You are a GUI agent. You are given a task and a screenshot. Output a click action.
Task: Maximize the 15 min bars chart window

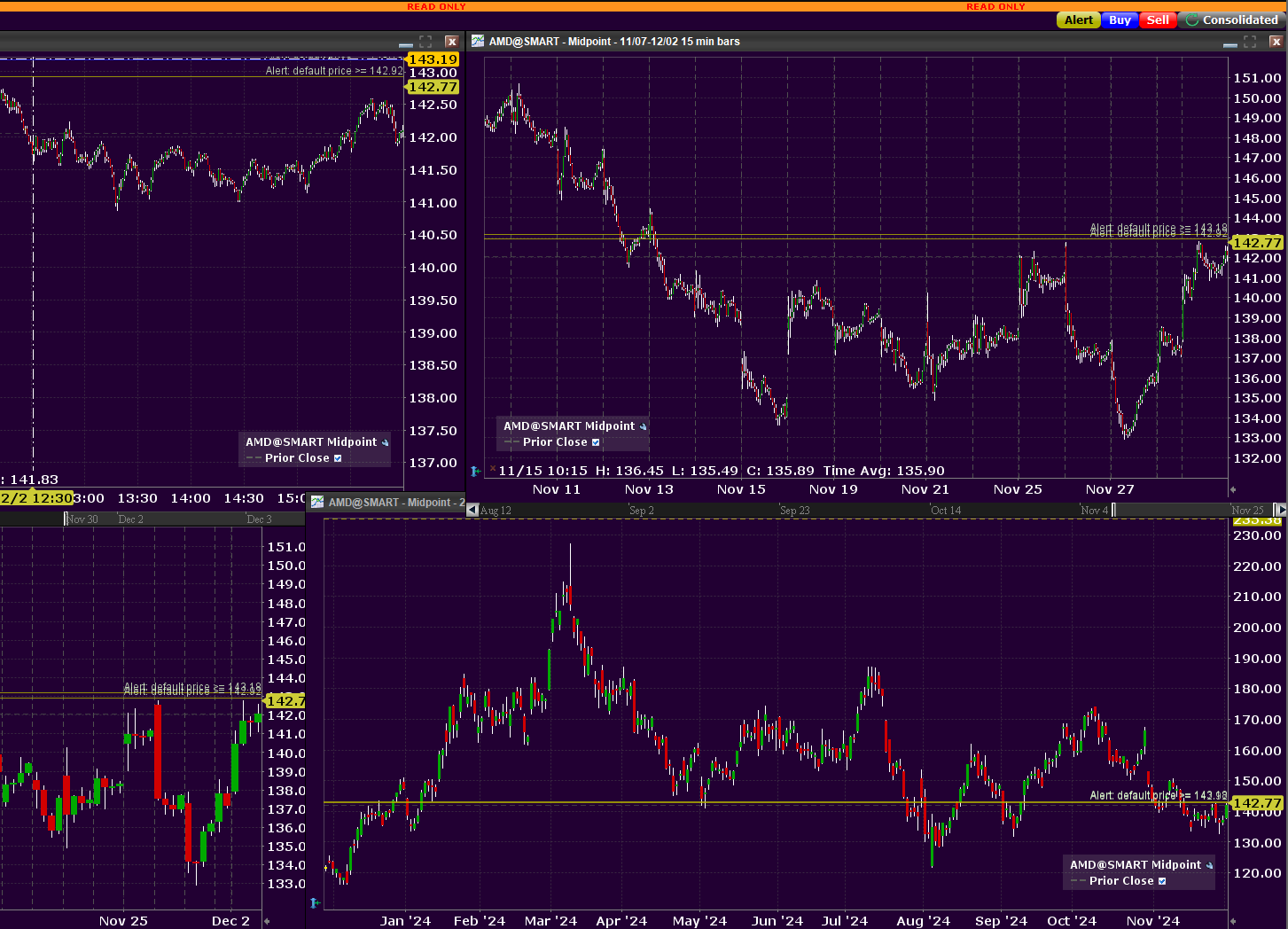tap(1250, 42)
